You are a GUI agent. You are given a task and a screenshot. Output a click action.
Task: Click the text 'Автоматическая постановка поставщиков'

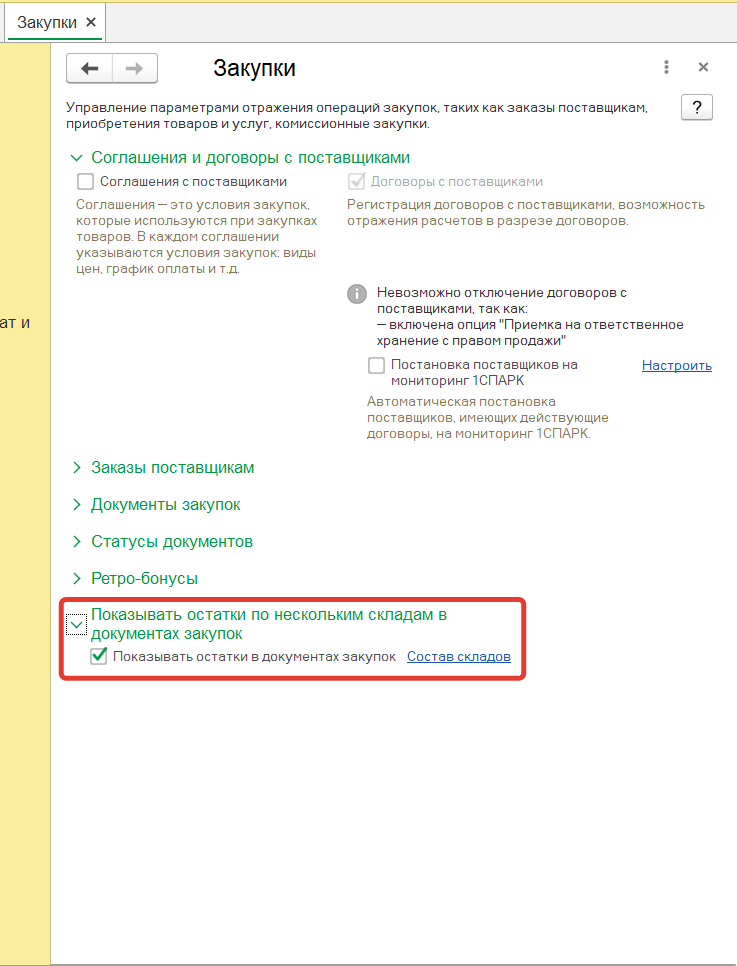(487, 418)
